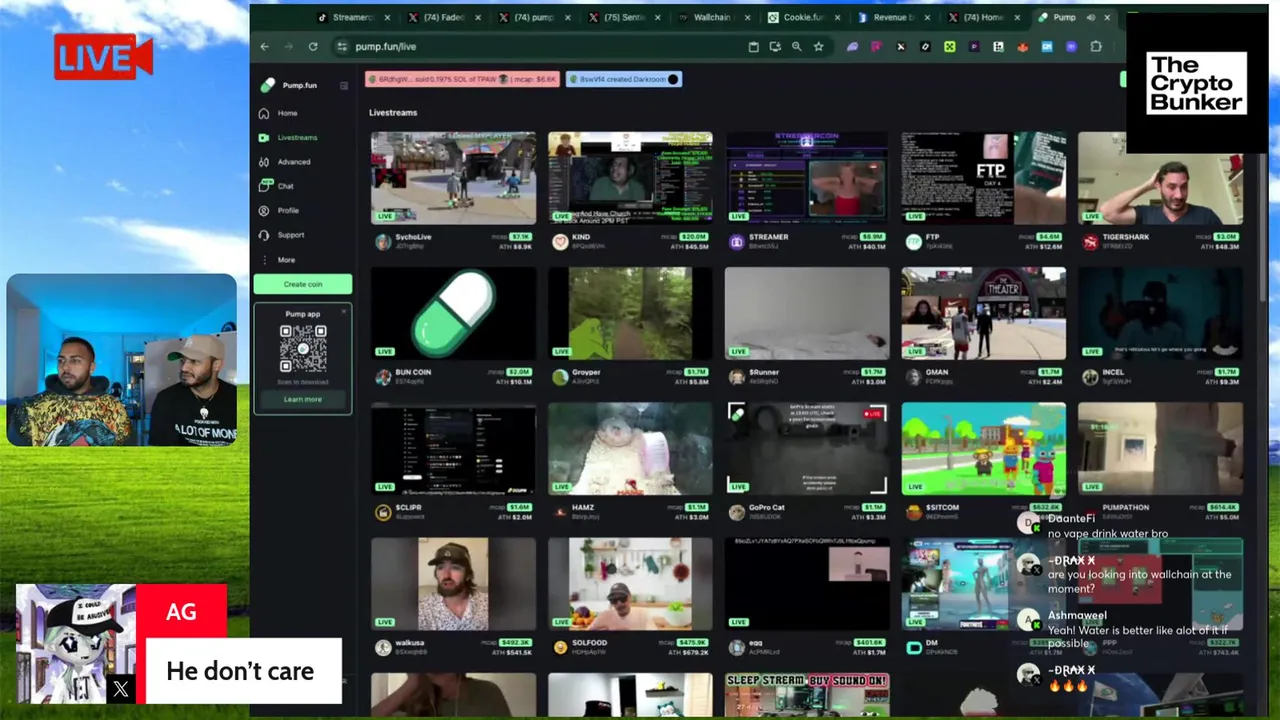1280x720 pixels.
Task: Open the green pill BUN COIN thumbnail
Action: pyautogui.click(x=453, y=313)
